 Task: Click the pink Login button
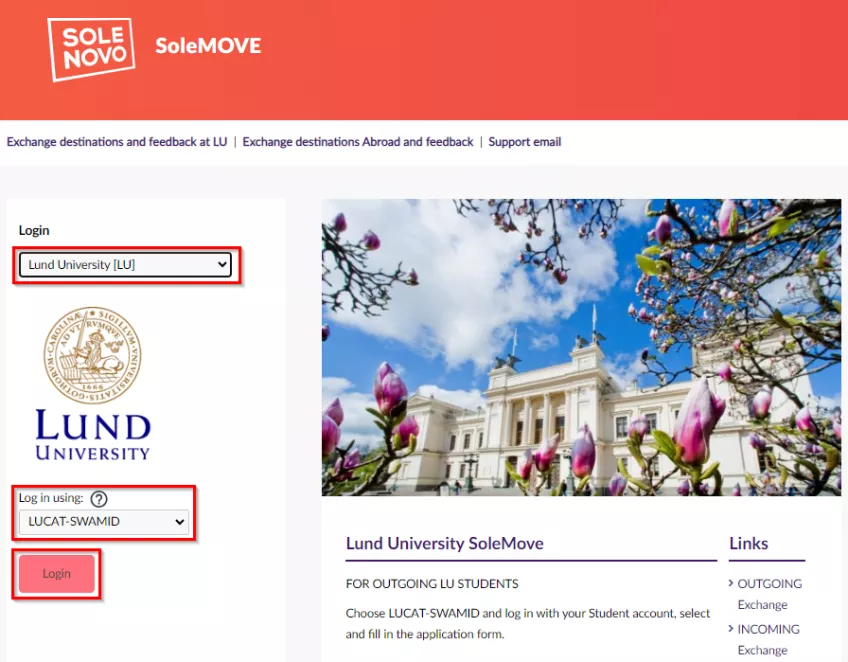[57, 573]
